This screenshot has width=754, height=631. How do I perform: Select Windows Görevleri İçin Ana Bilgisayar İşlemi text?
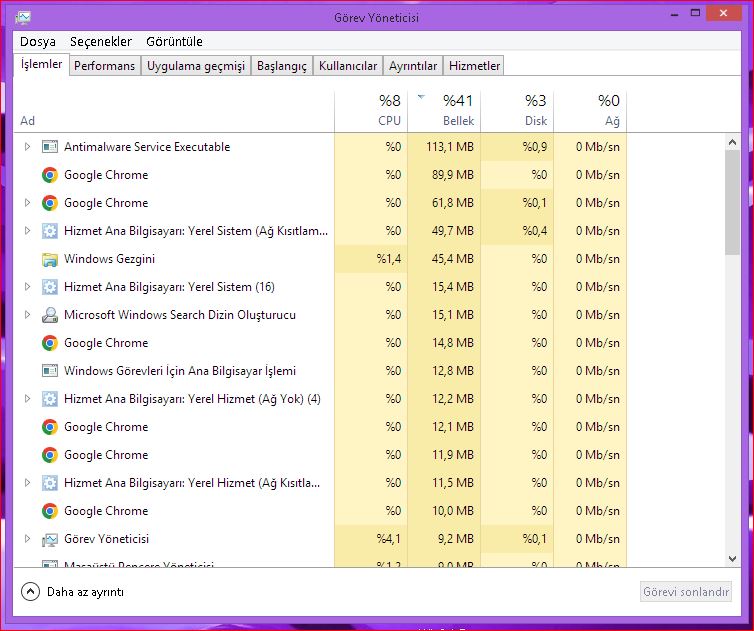(x=180, y=371)
